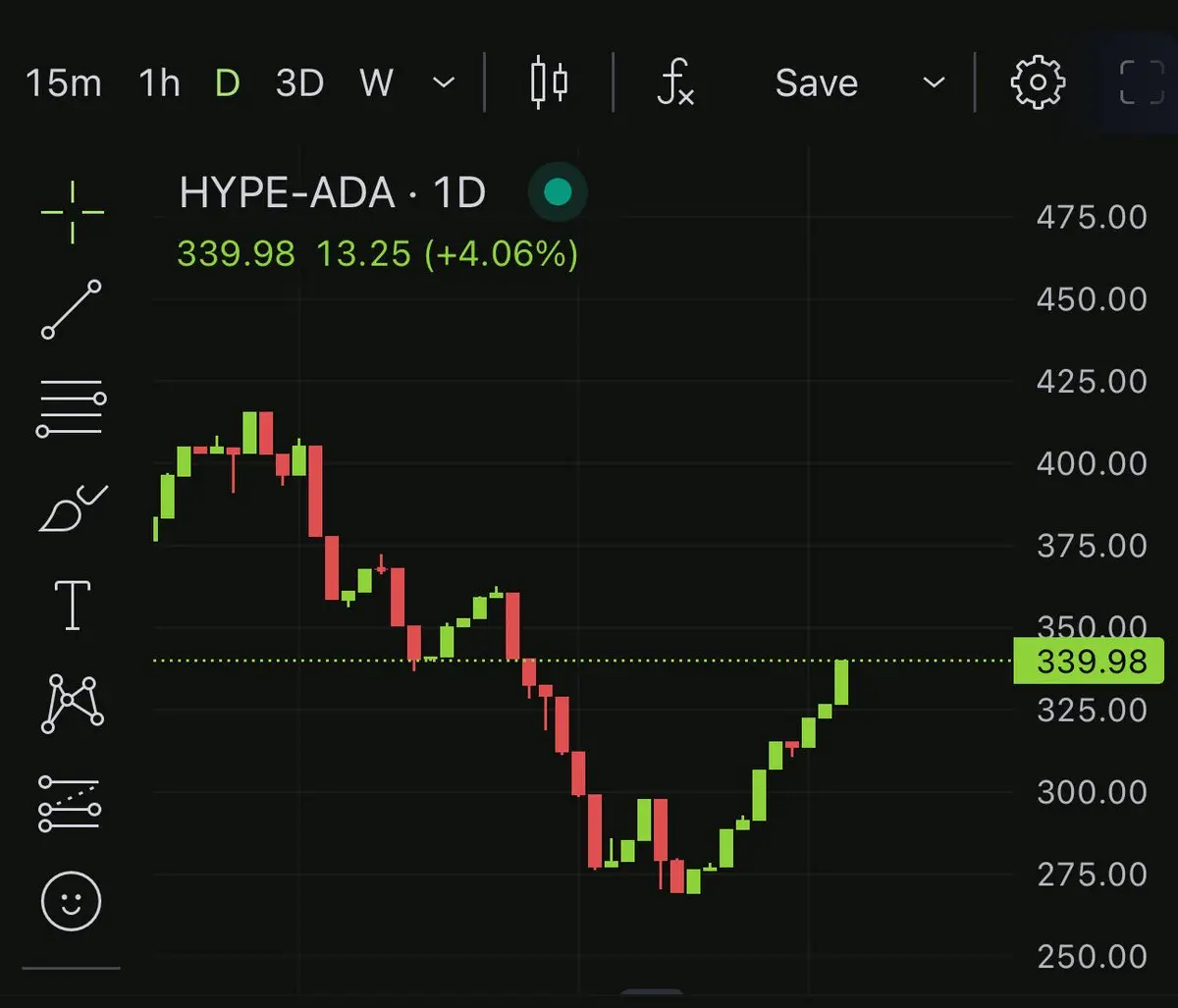Expand more timeframes dropdown arrow
Viewport: 1178px width, 1008px height.
coord(444,83)
